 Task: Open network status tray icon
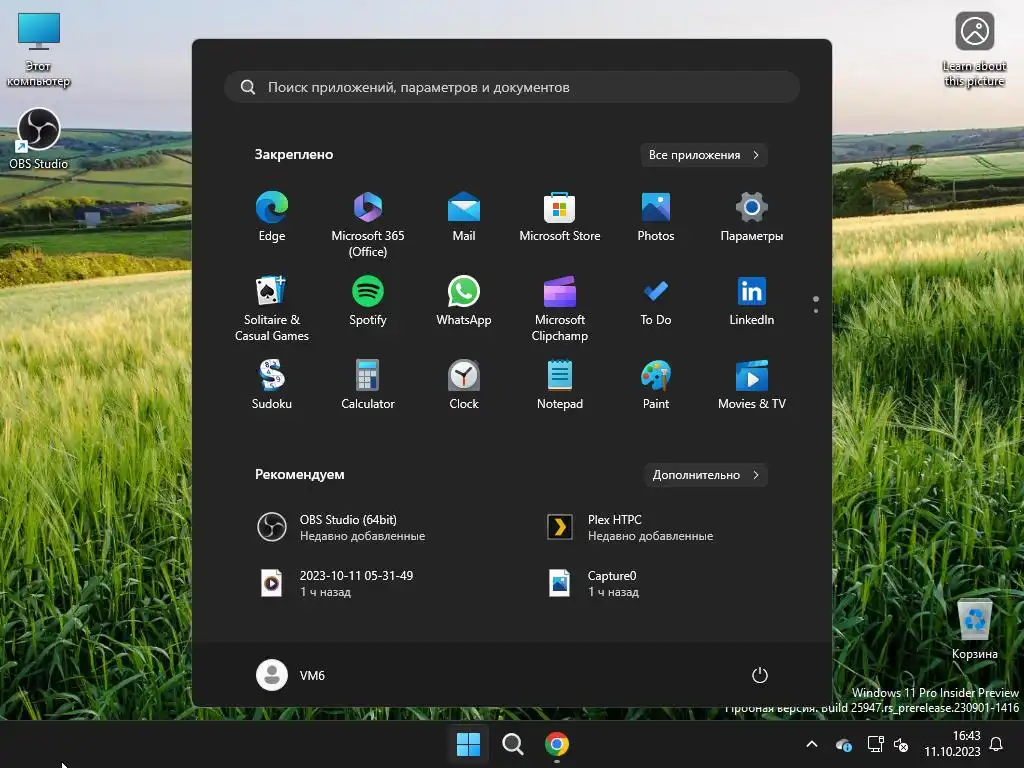tap(875, 744)
